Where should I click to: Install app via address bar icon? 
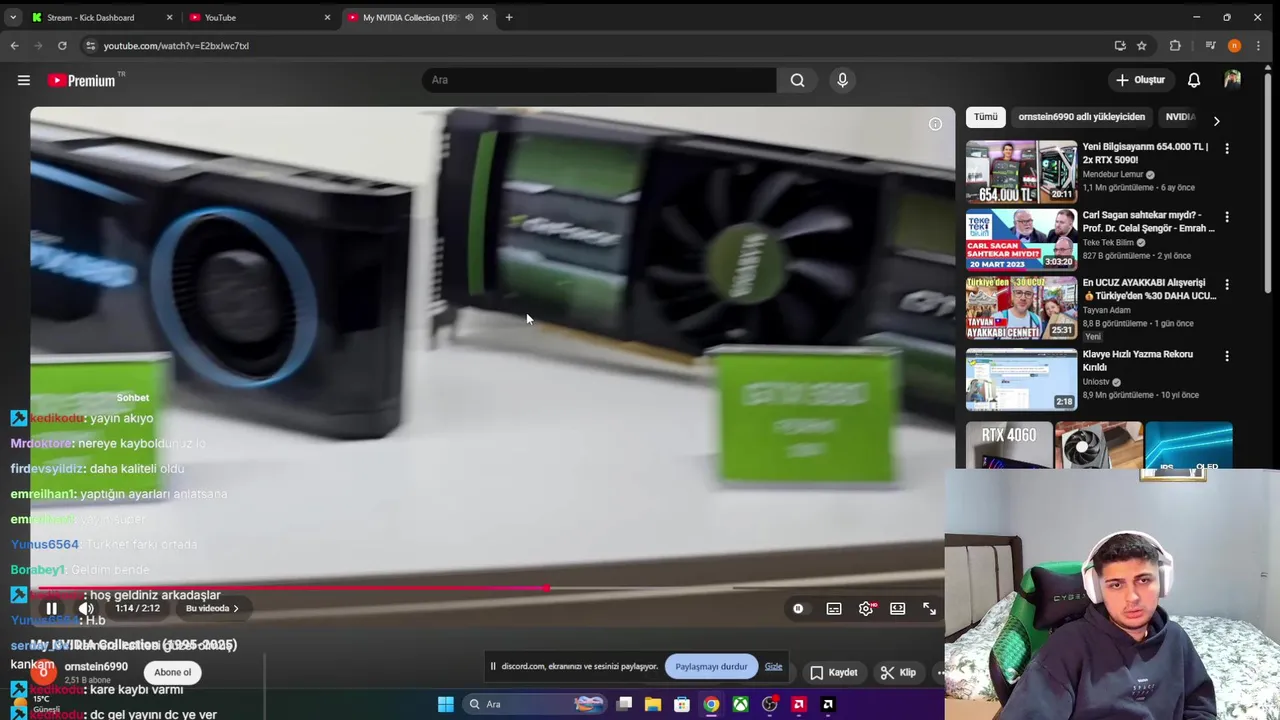(x=1120, y=45)
